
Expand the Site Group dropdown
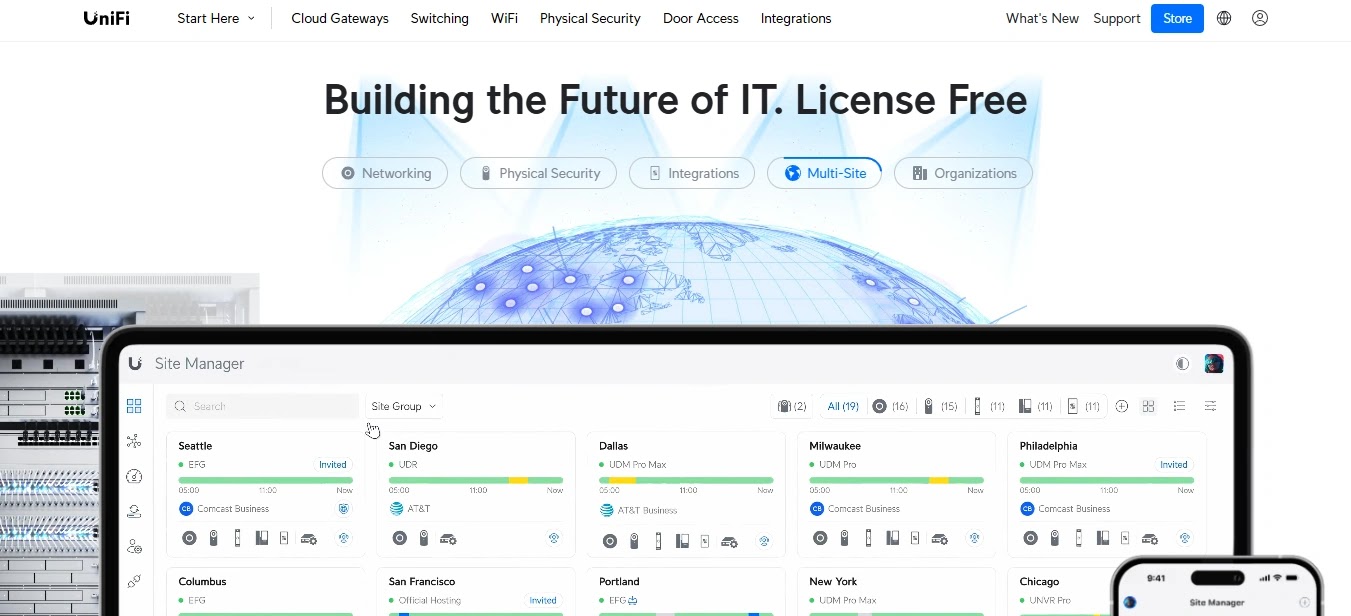[x=404, y=406]
